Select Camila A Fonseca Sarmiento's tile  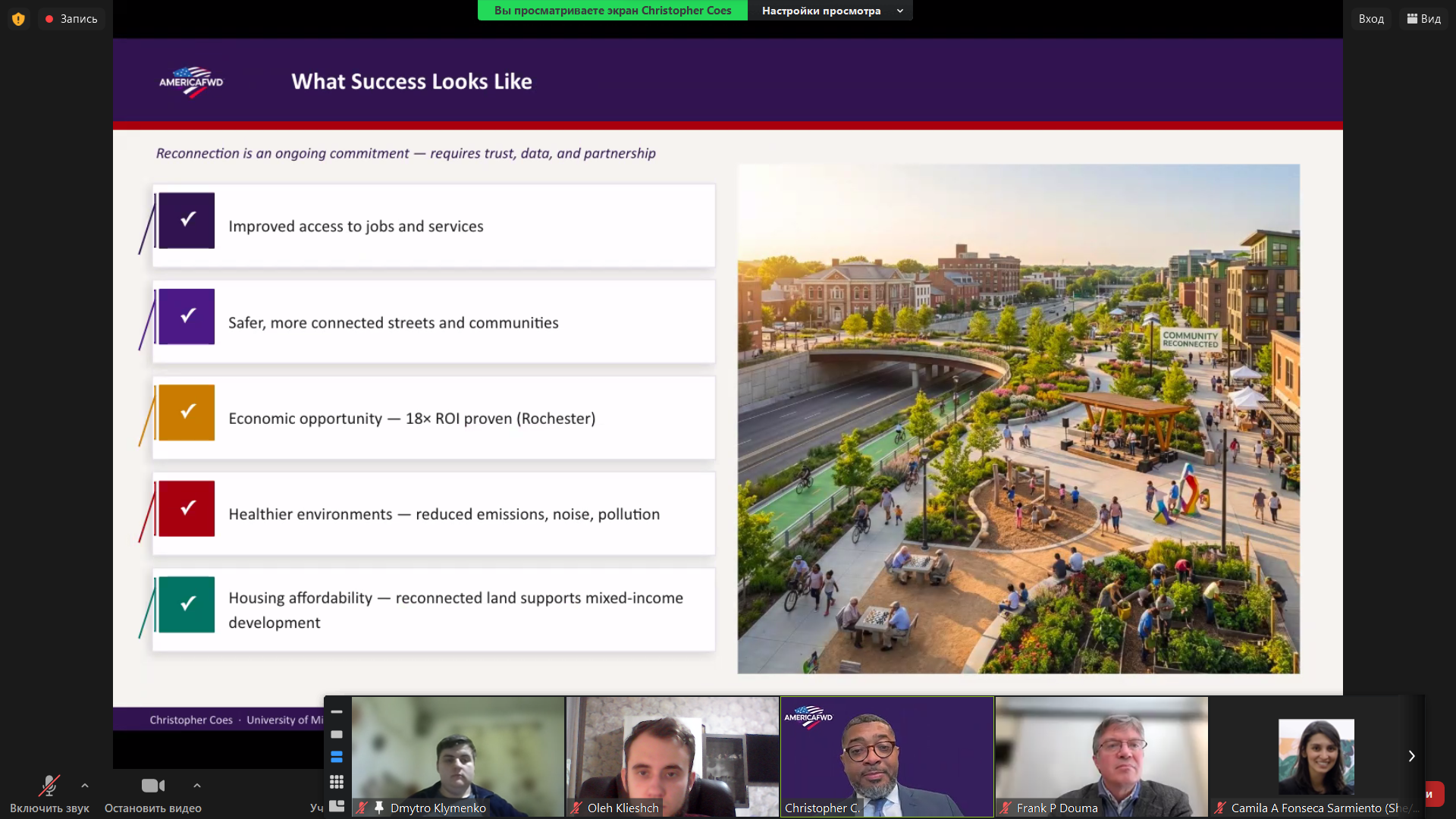(x=1316, y=756)
